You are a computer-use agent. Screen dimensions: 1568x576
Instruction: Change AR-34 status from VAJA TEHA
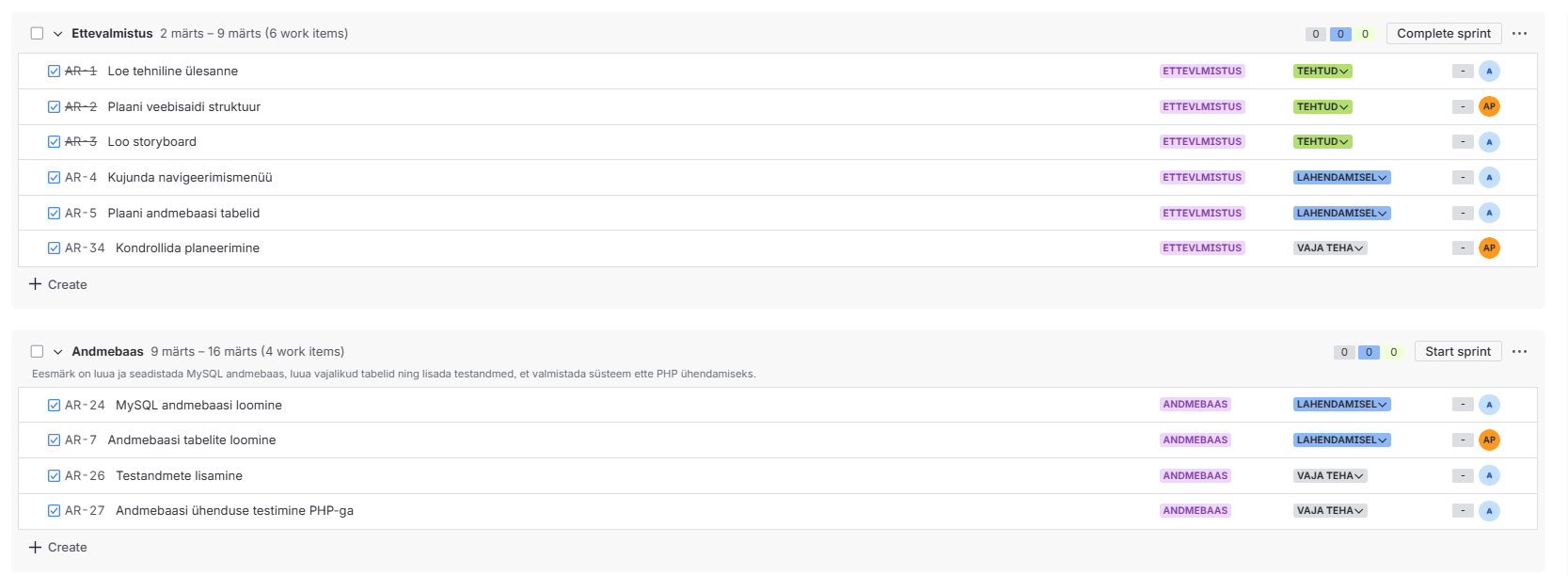pos(1329,248)
